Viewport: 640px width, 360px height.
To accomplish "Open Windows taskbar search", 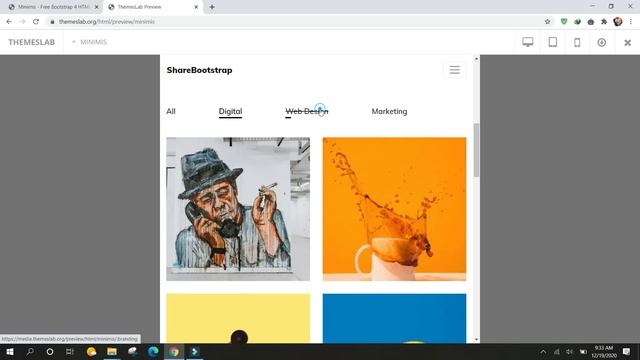I will (x=30, y=351).
